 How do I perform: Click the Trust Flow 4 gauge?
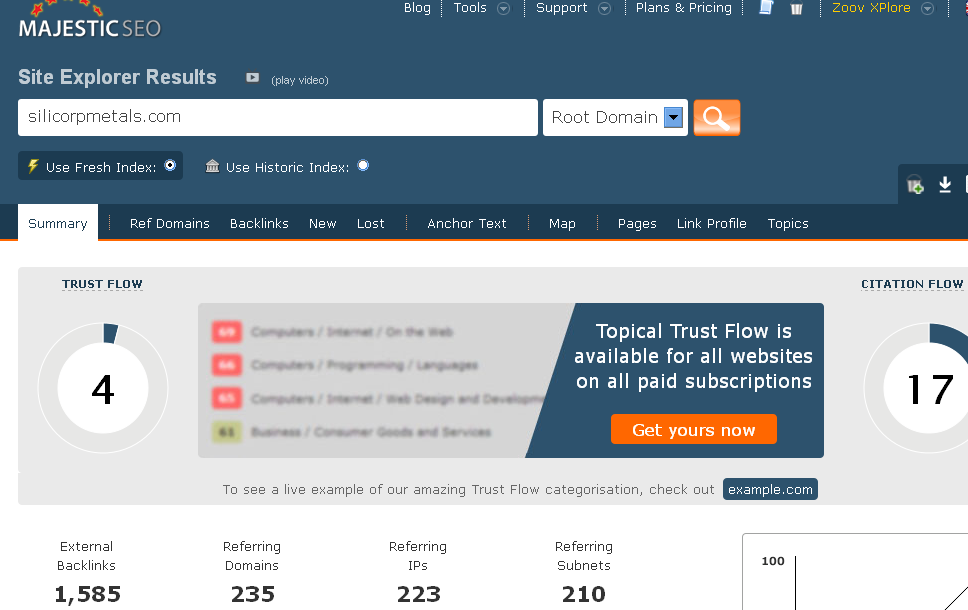point(103,388)
